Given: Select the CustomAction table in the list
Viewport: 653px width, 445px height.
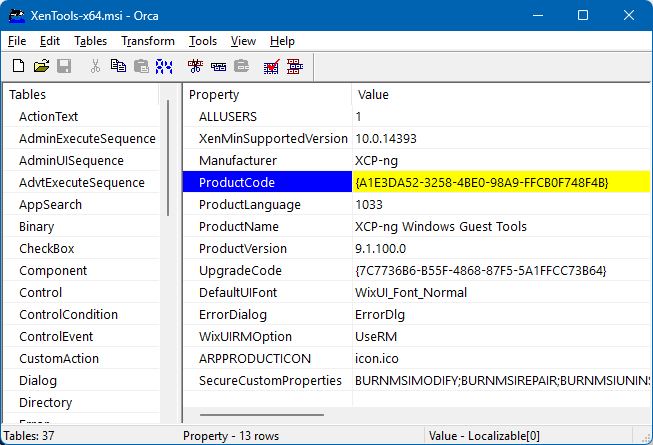Looking at the screenshot, I should 59,358.
